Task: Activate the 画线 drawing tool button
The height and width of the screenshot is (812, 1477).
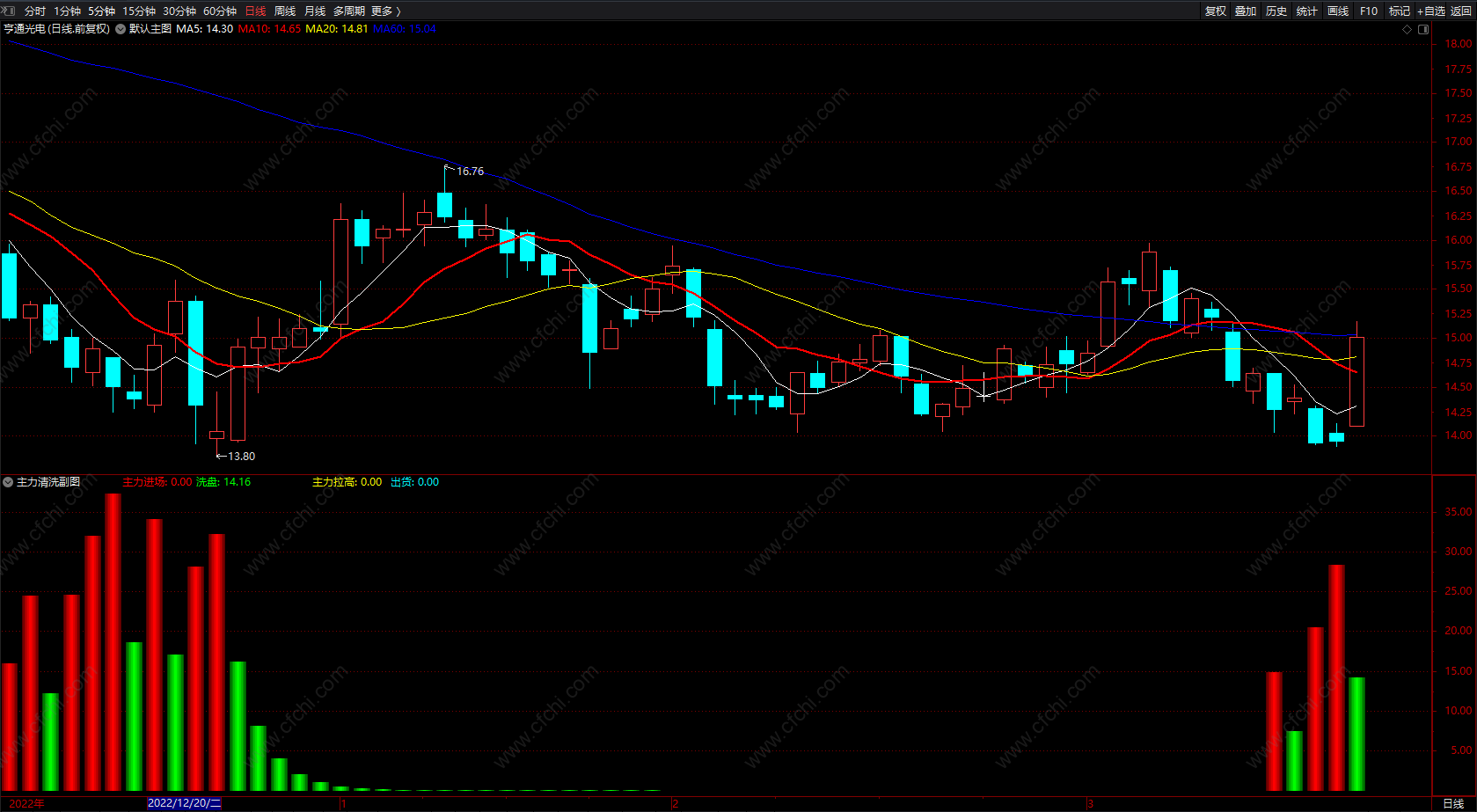Action: tap(1338, 11)
